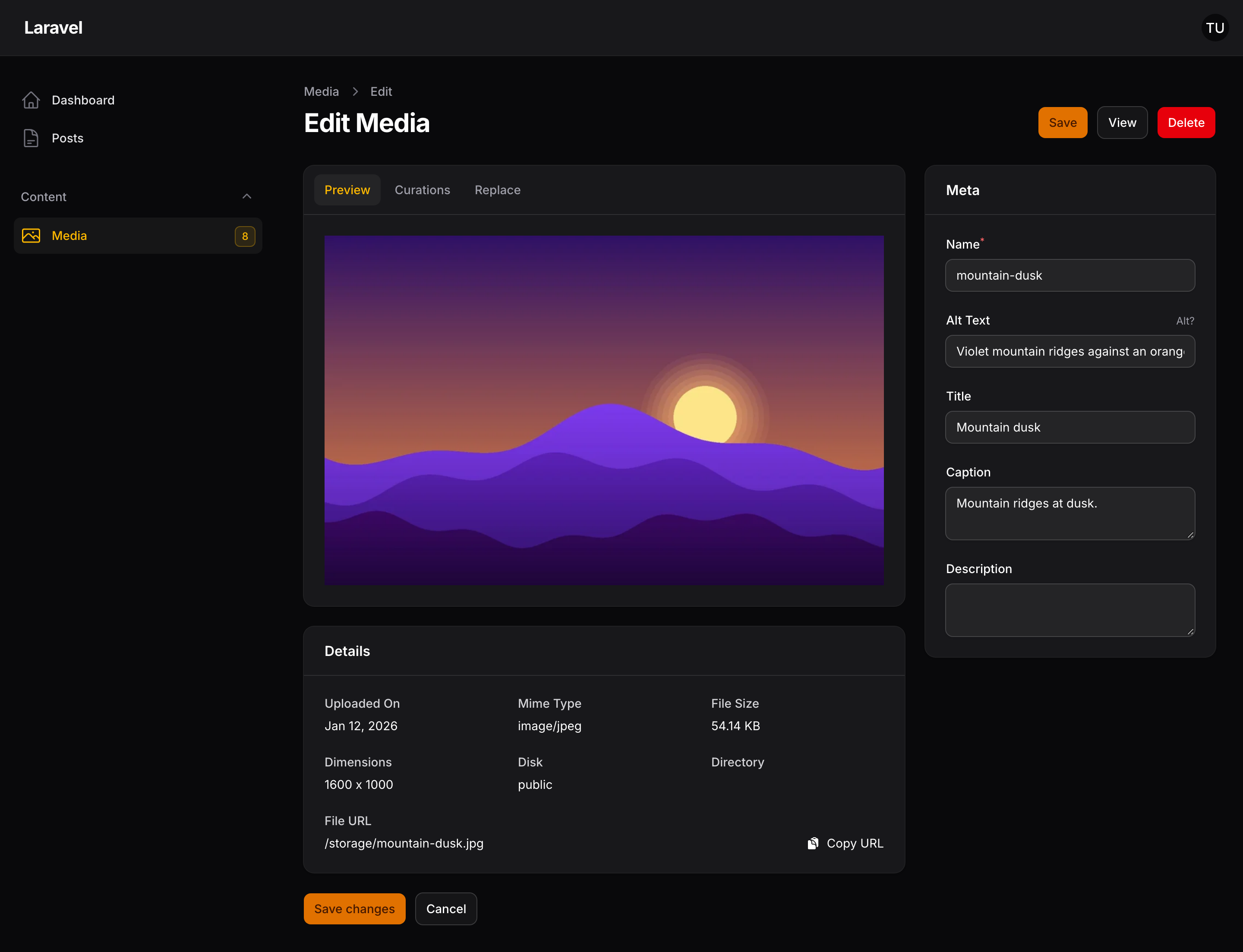The image size is (1243, 952).
Task: Cancel editing the media
Action: [x=446, y=909]
